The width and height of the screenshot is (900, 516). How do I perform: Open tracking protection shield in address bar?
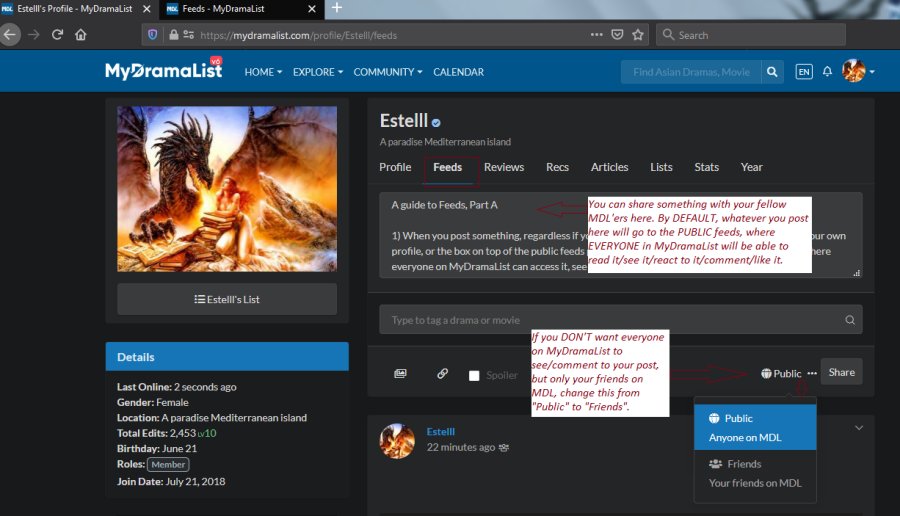[x=153, y=35]
